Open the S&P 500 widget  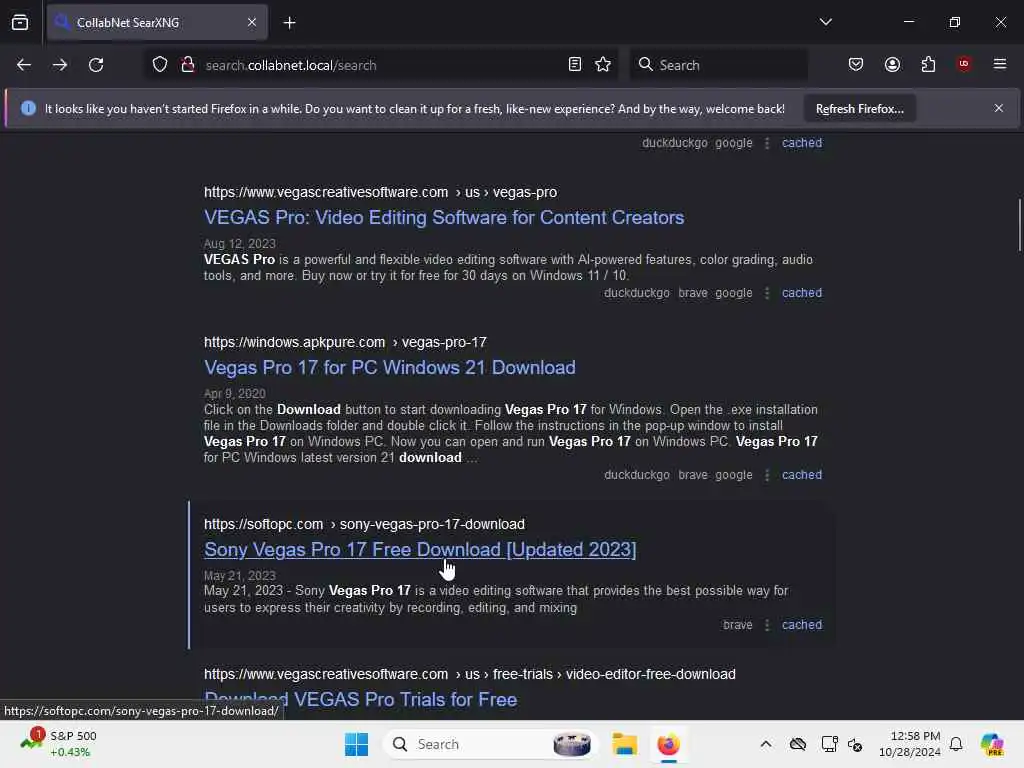(59, 744)
